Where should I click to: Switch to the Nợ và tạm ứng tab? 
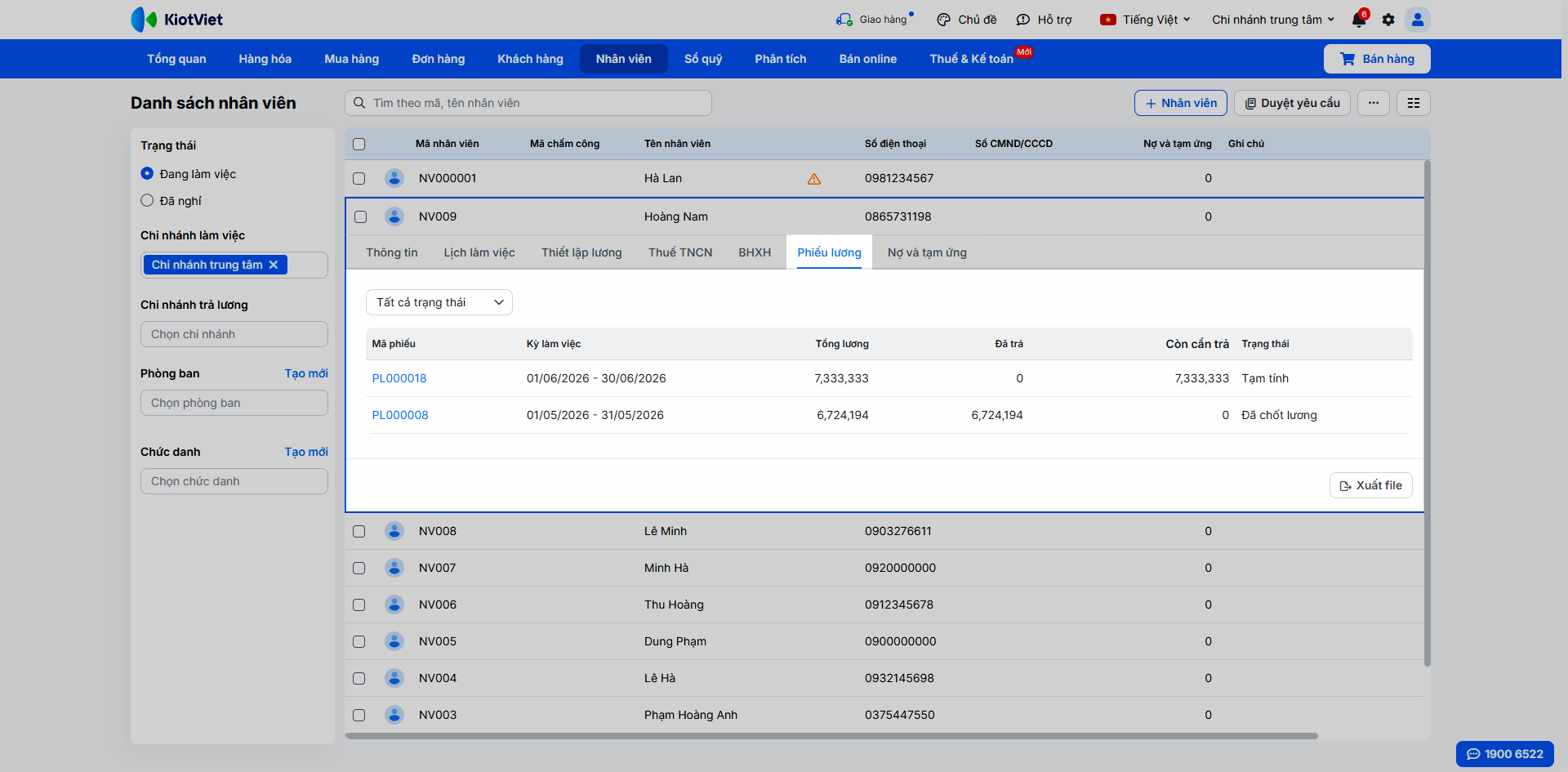pyautogui.click(x=927, y=252)
